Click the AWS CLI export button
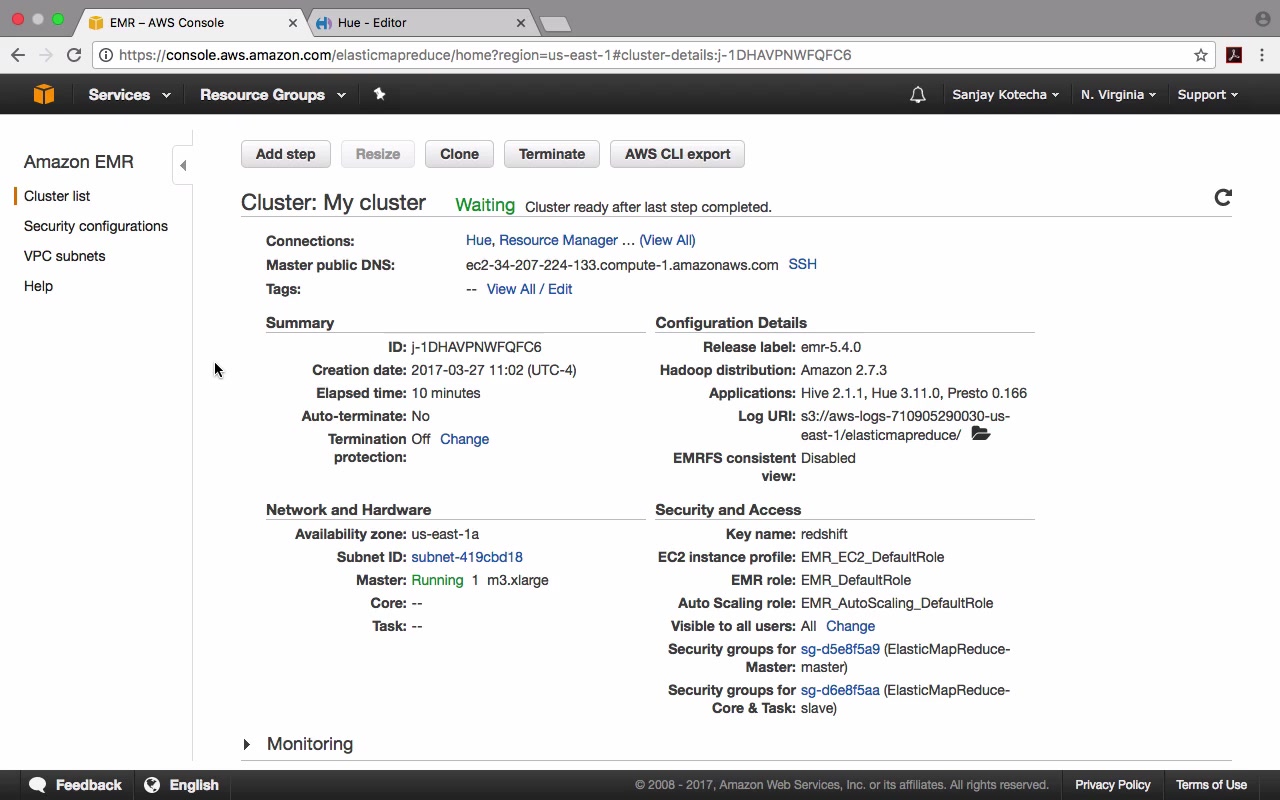This screenshot has width=1280, height=800. click(677, 154)
